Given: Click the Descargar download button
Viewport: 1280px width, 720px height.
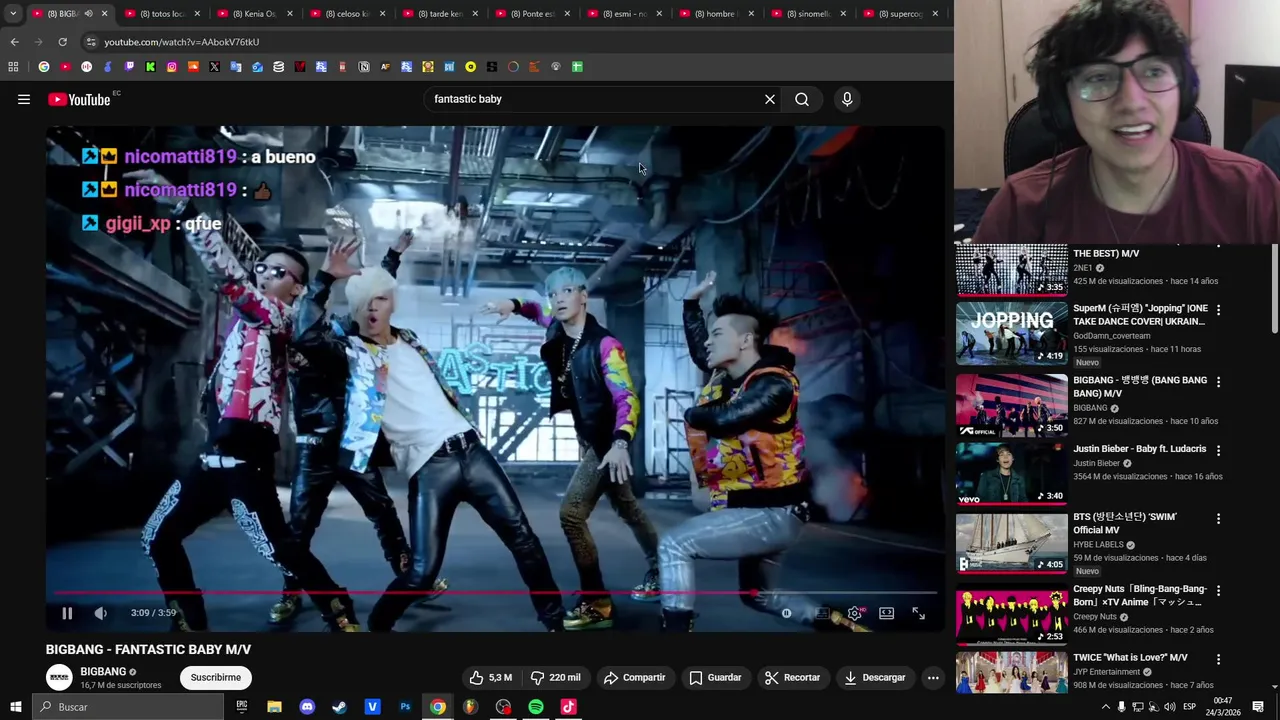Looking at the screenshot, I should pos(874,677).
